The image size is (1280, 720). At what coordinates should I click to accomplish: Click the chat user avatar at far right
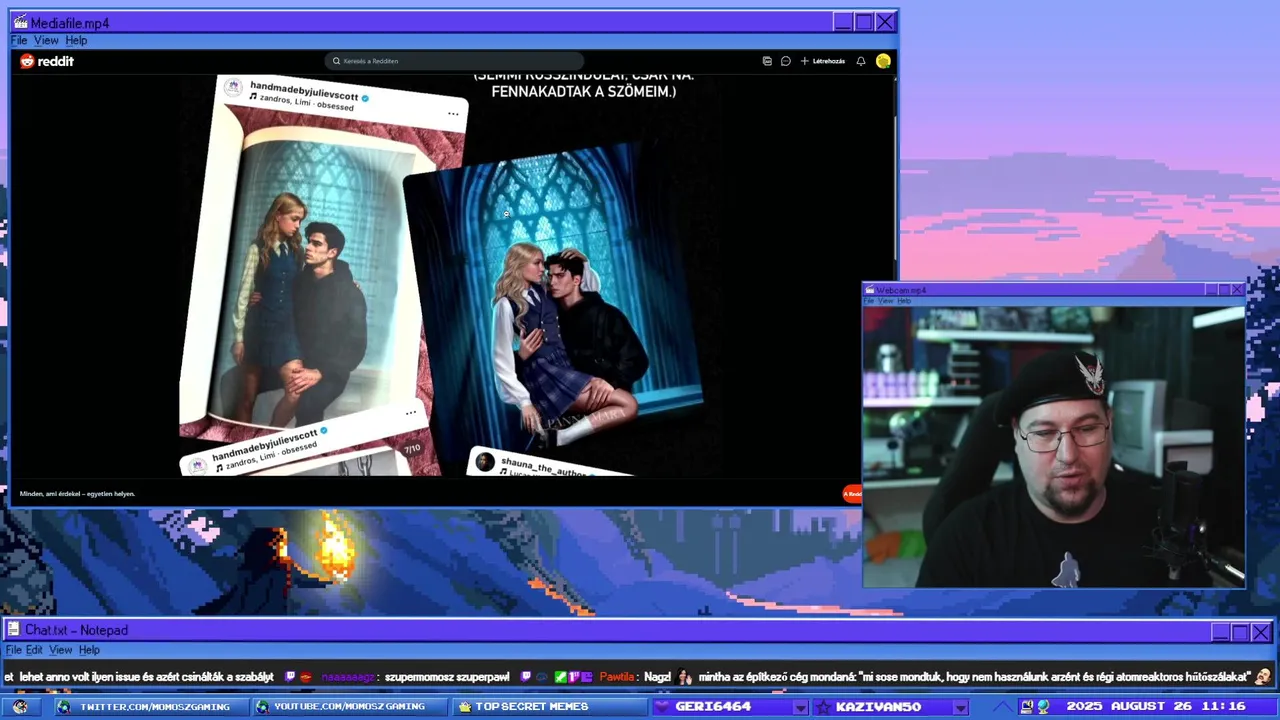(1264, 677)
